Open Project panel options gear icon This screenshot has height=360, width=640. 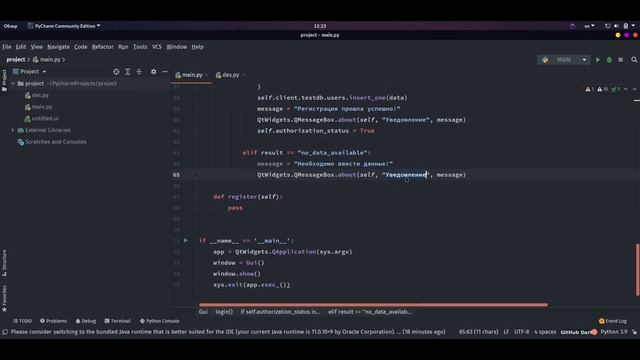click(x=153, y=71)
